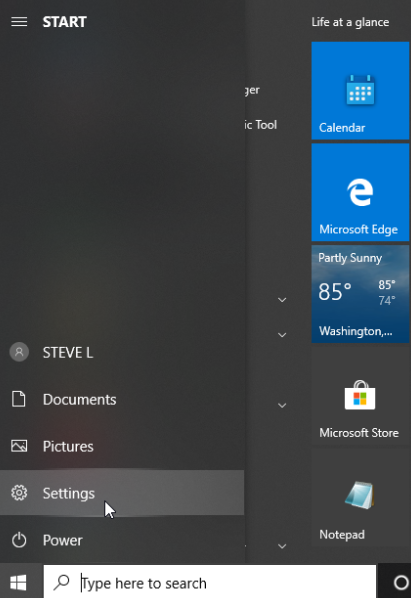Open the STEVE L account avatar
Image resolution: width=411 pixels, height=598 pixels.
pyautogui.click(x=19, y=352)
